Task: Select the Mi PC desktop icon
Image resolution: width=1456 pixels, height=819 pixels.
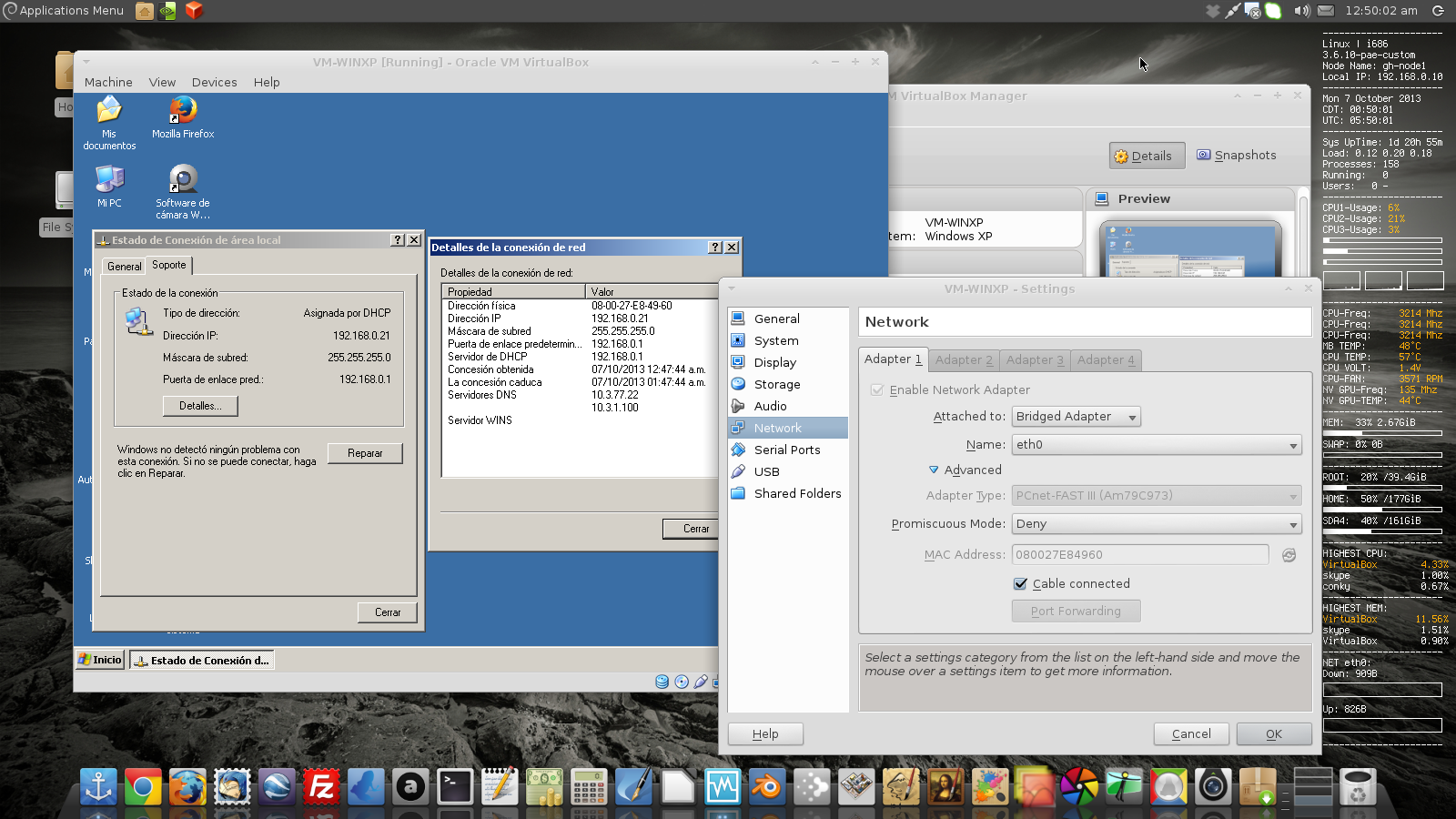Action: tap(109, 186)
